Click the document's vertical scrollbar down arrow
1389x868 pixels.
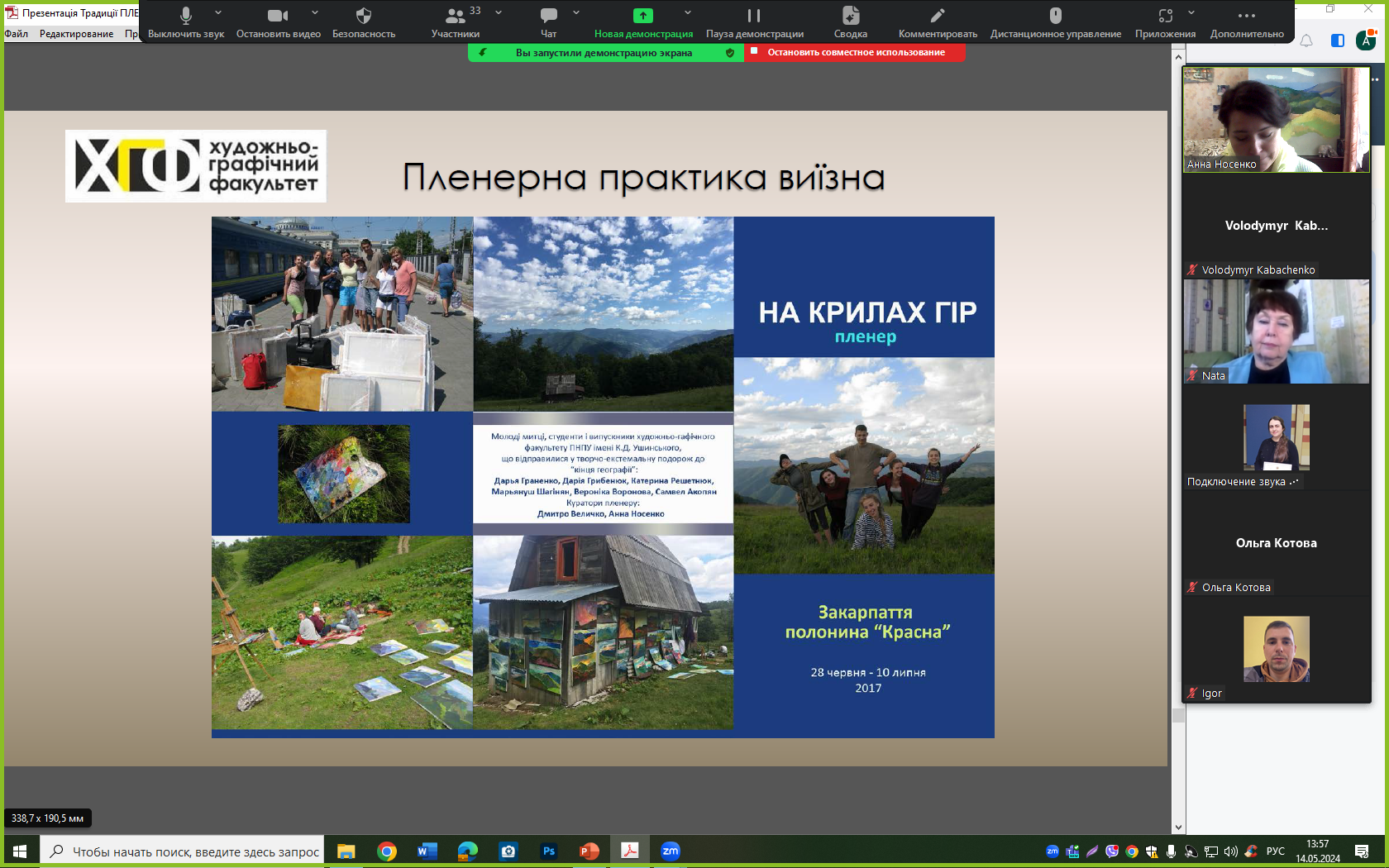(1178, 827)
